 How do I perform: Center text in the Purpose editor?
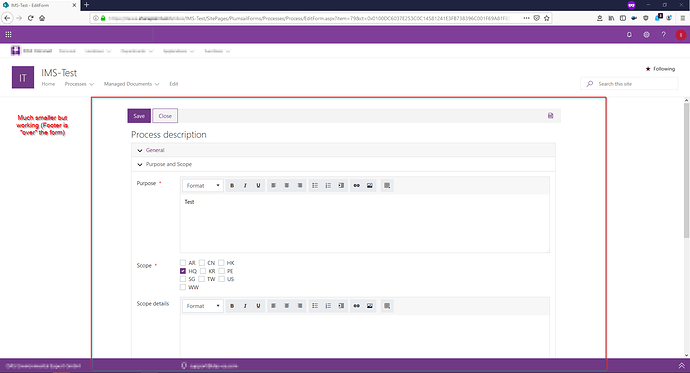[286, 186]
